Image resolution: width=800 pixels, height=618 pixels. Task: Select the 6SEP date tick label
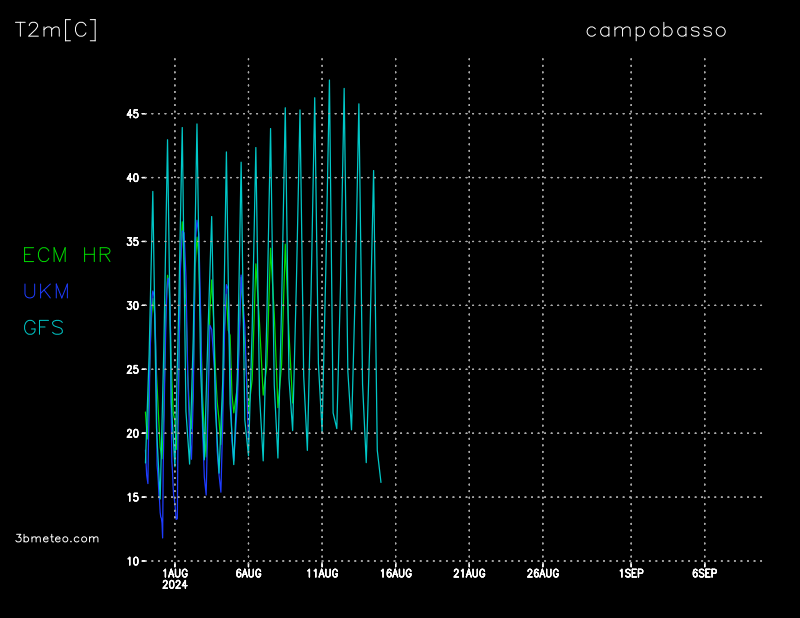704,574
